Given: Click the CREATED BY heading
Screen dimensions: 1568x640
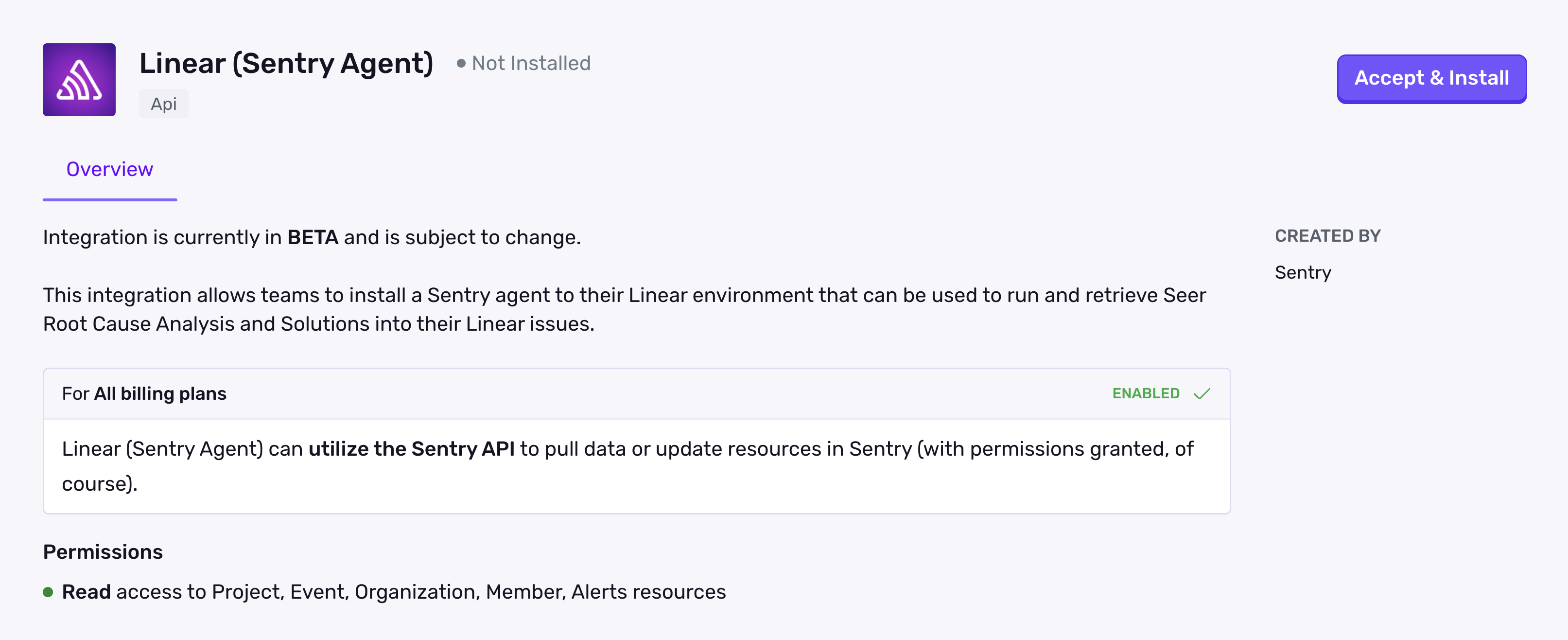Looking at the screenshot, I should pyautogui.click(x=1327, y=236).
